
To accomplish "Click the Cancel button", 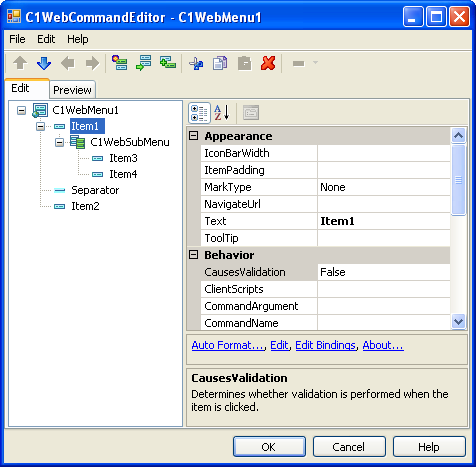I will 349,447.
